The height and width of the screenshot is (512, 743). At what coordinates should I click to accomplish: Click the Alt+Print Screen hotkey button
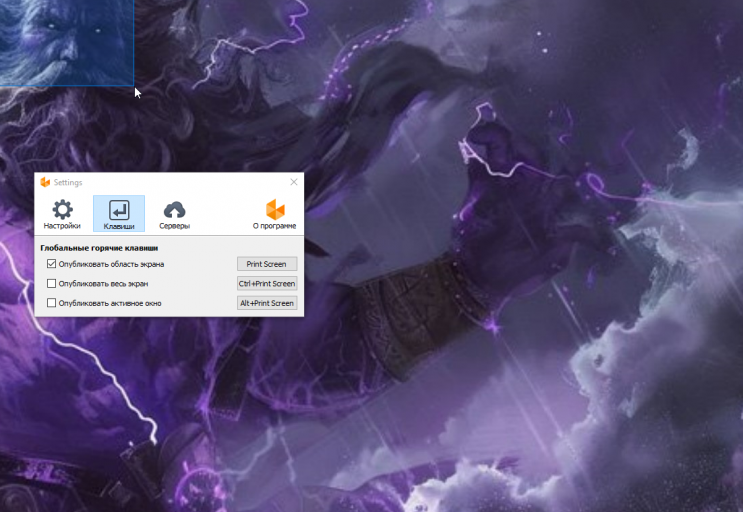tap(267, 303)
